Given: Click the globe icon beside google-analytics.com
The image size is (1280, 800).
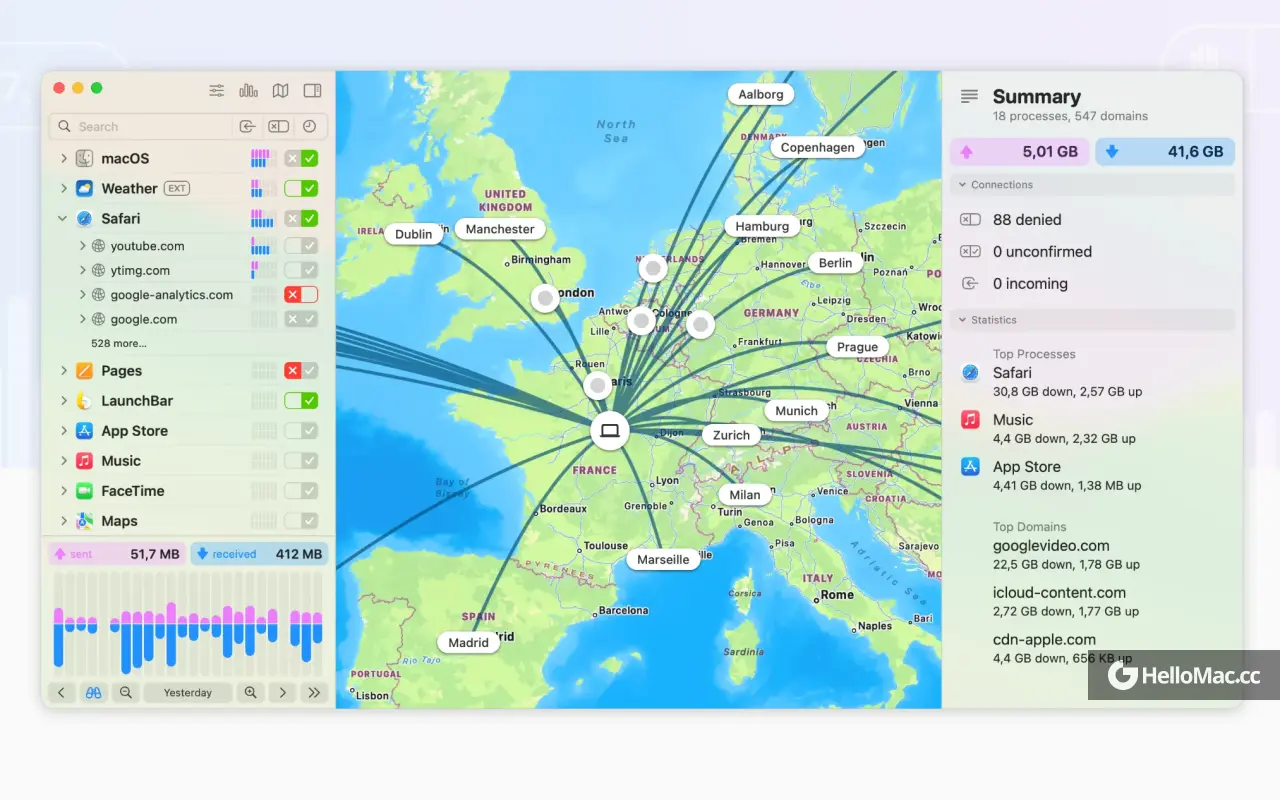Looking at the screenshot, I should (x=98, y=295).
